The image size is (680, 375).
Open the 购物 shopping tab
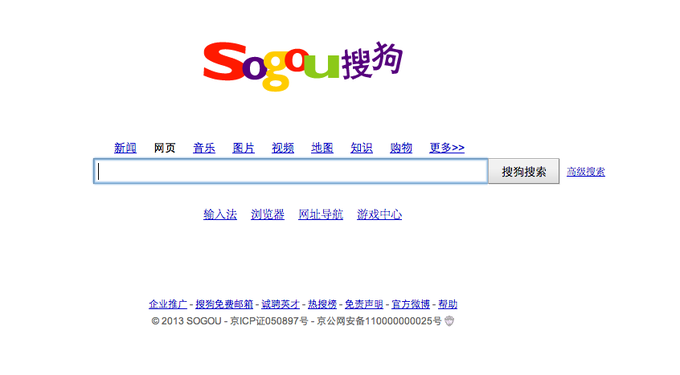click(x=401, y=148)
